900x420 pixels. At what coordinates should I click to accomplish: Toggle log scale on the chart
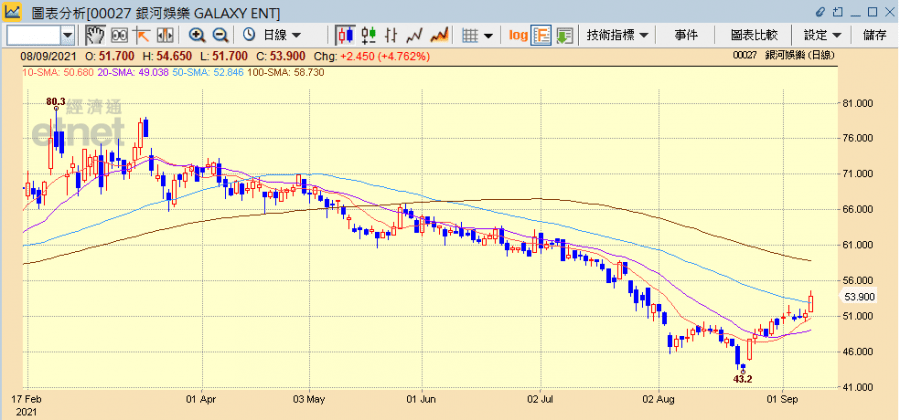coord(518,35)
